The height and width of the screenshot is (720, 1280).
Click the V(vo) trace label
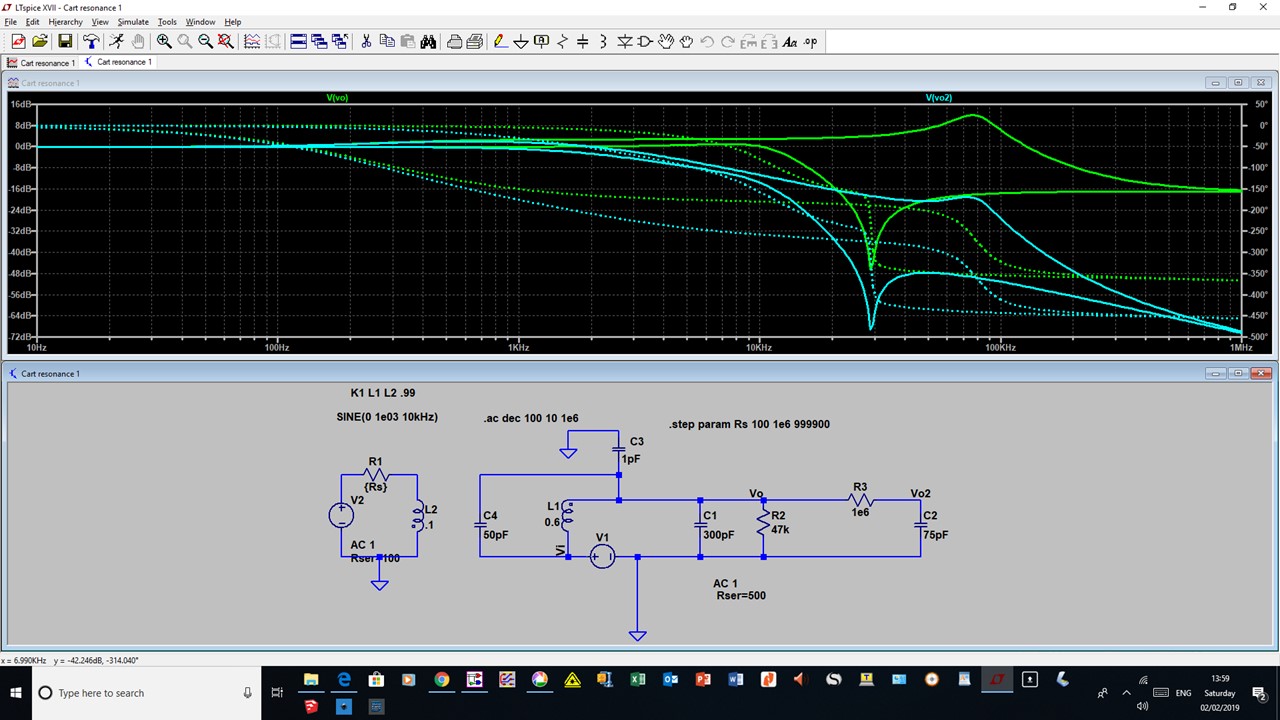337,98
